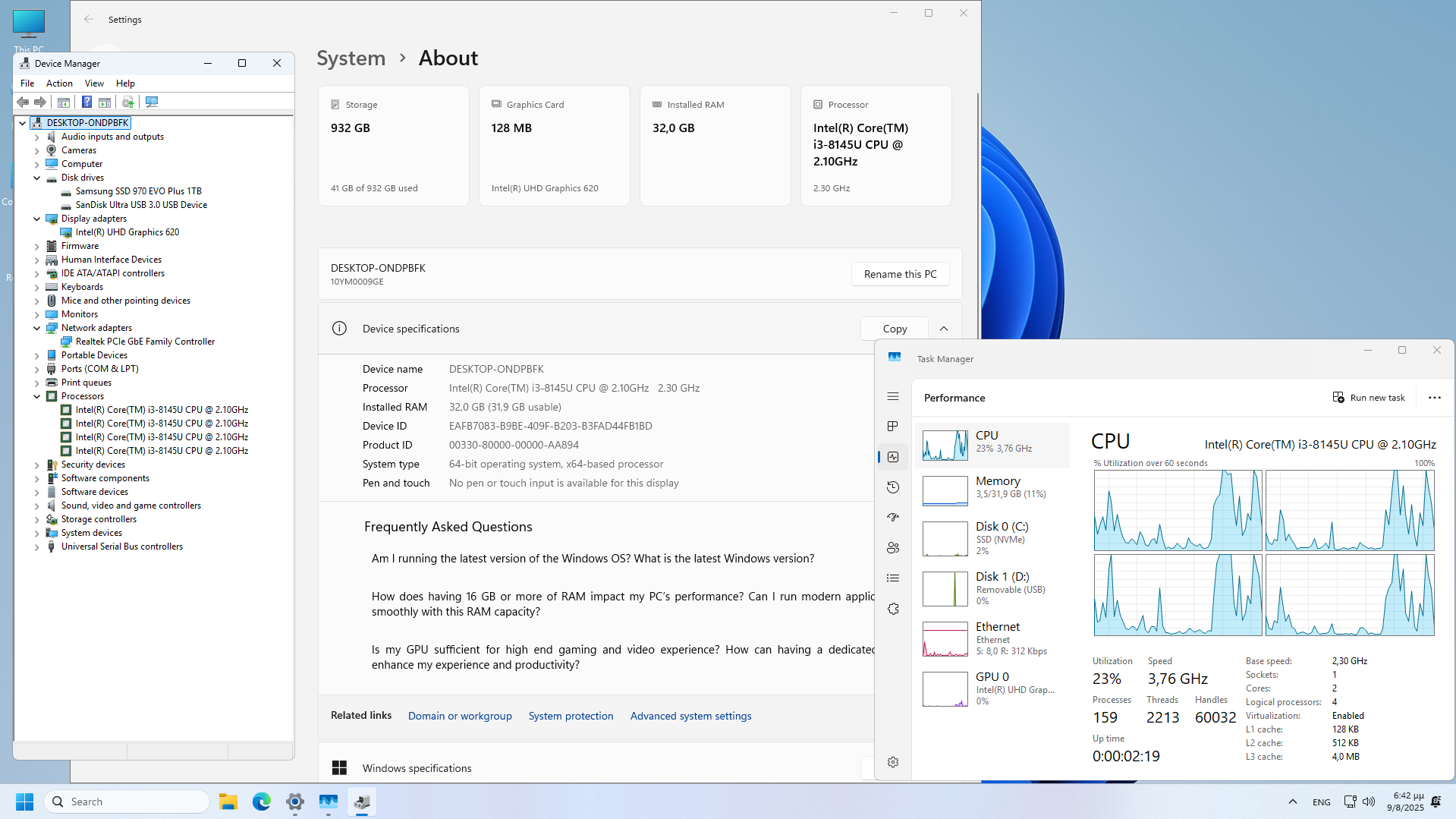Collapse Device specifications section chevron
1456x819 pixels.
(x=944, y=329)
